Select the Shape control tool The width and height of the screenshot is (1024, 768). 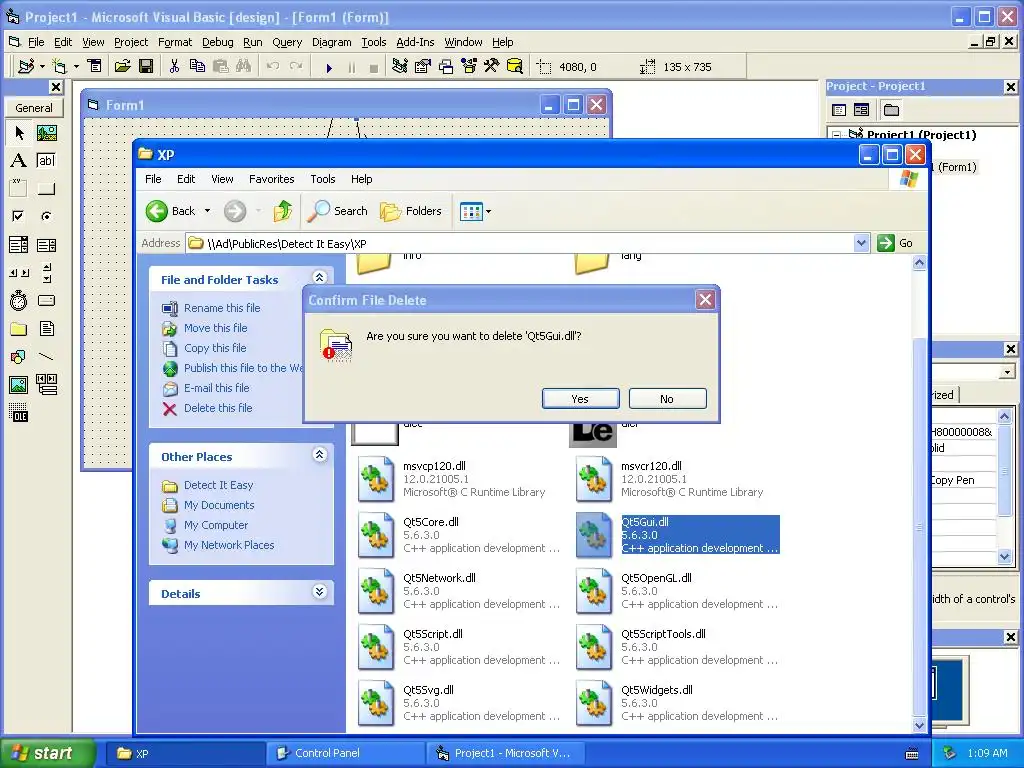pyautogui.click(x=19, y=357)
